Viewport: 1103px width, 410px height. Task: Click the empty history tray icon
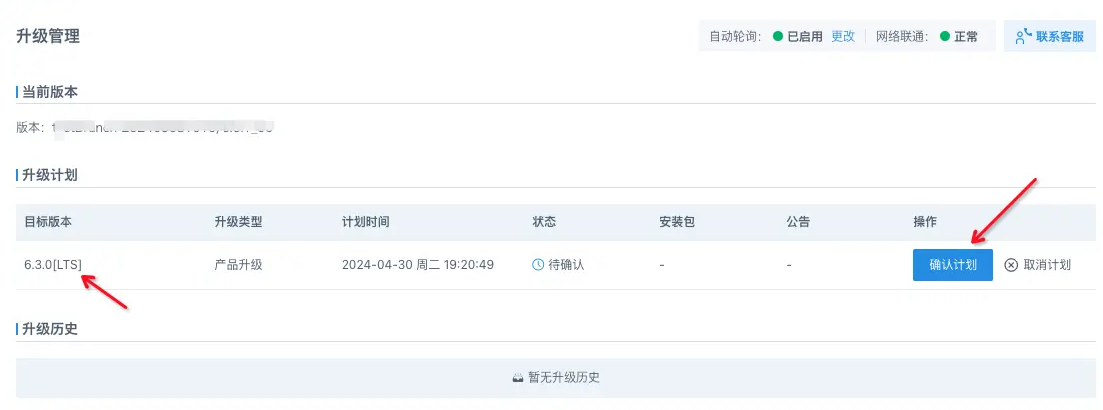(x=518, y=378)
